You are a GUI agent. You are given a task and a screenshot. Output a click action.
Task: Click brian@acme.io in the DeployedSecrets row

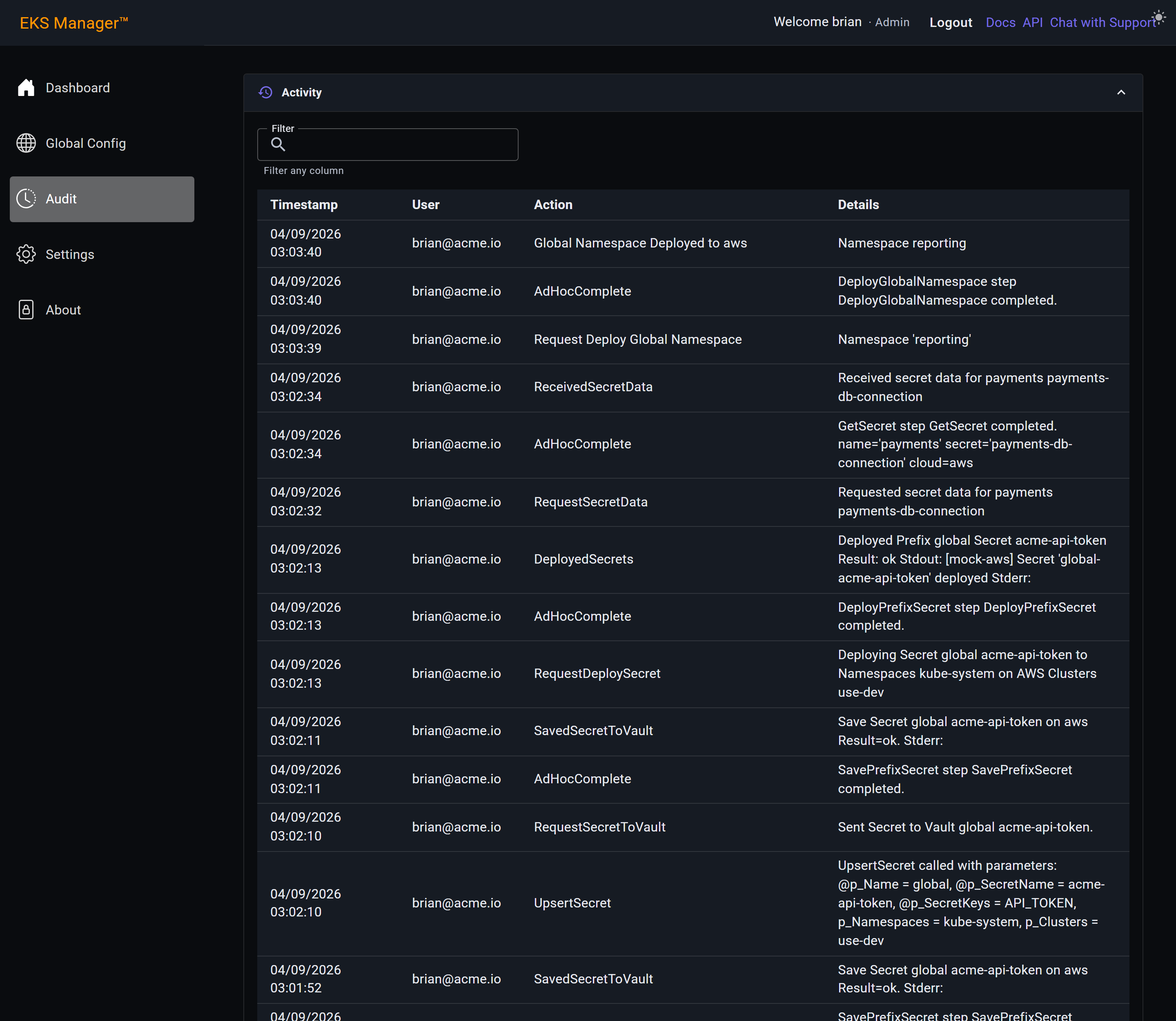456,559
